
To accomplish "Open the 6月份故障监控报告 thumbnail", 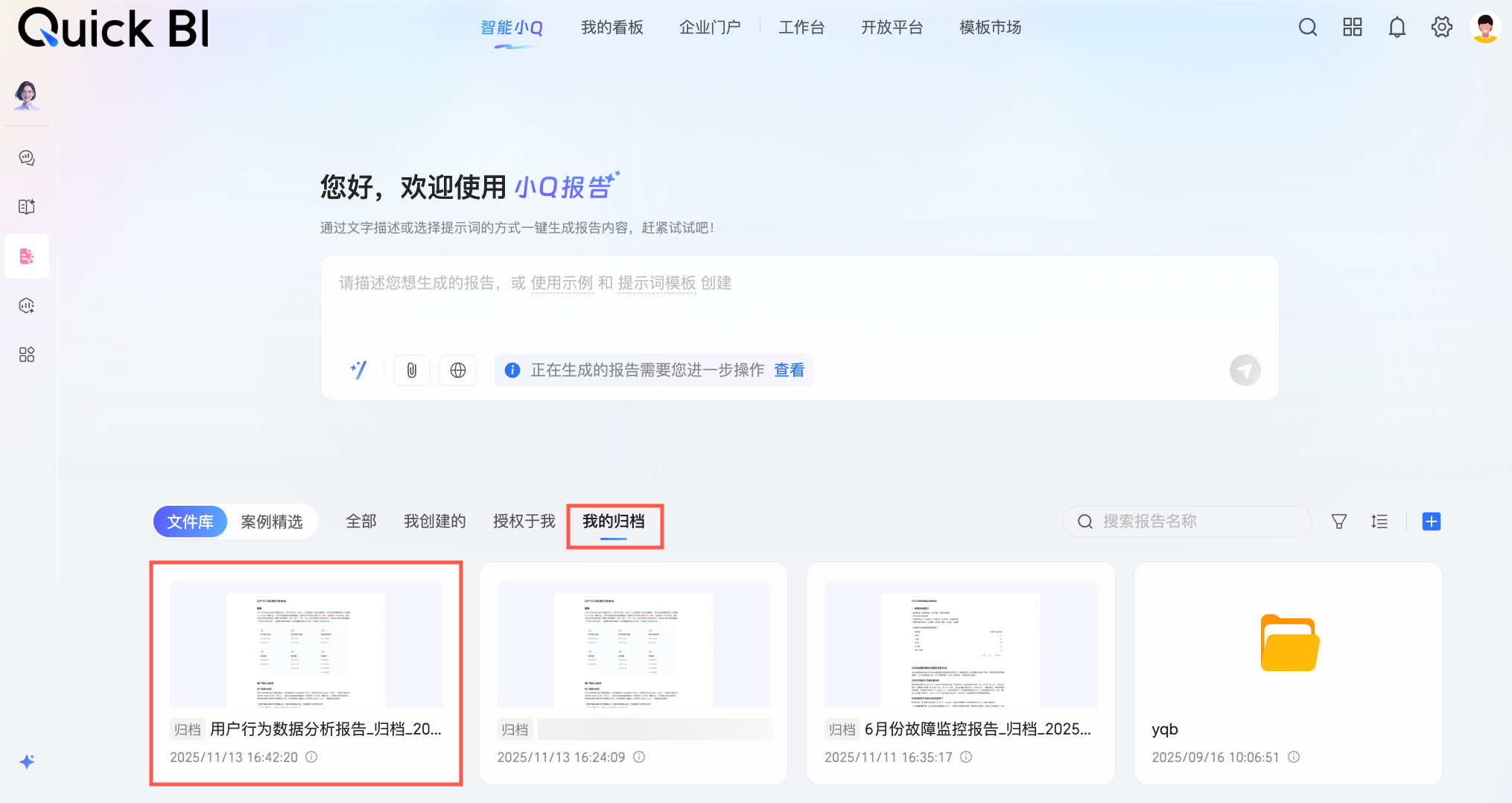I will 961,644.
